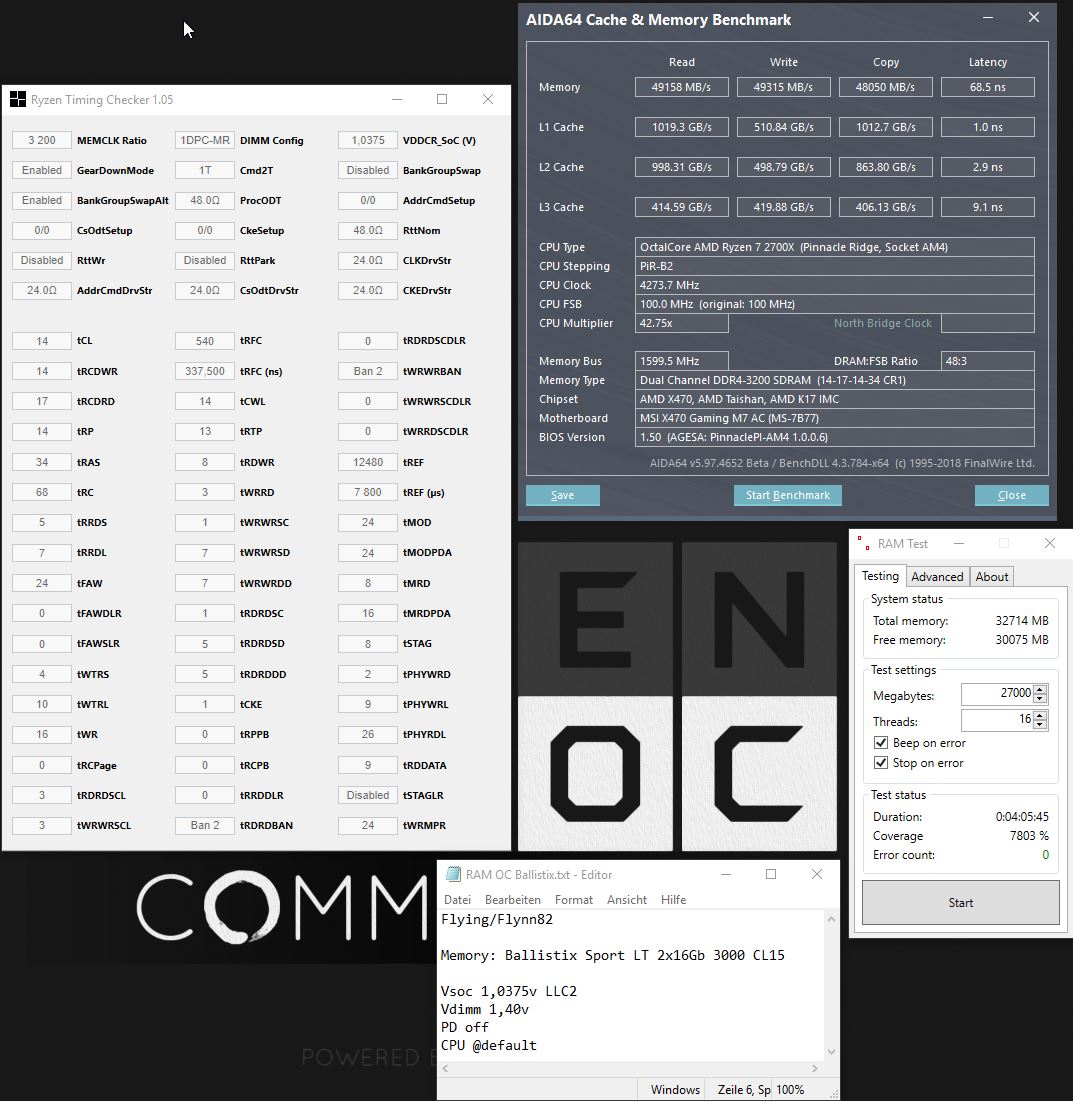1073x1101 pixels.
Task: Click the MEMCLK Ratio value box
Action: tap(41, 140)
